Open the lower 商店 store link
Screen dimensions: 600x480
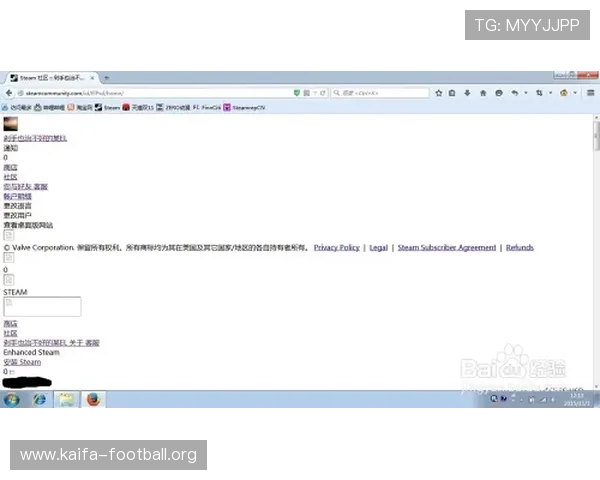tap(10, 324)
